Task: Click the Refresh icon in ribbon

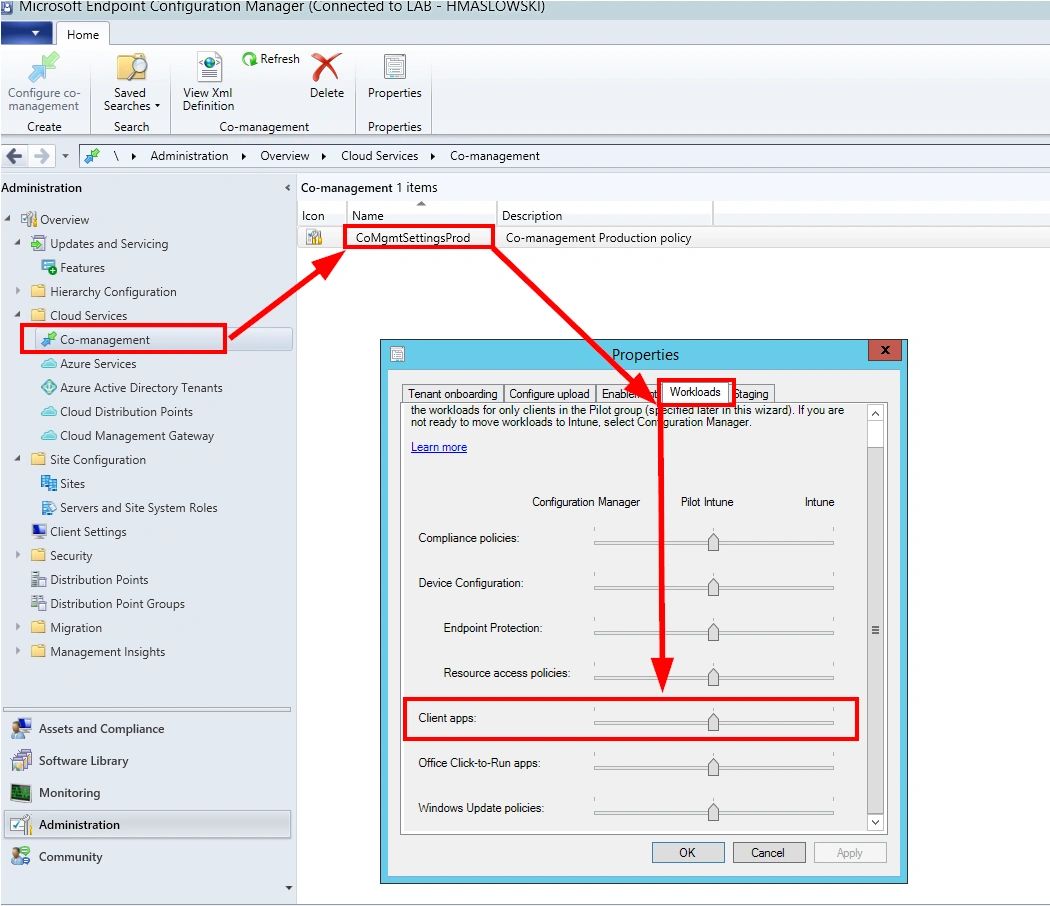Action: pos(250,60)
